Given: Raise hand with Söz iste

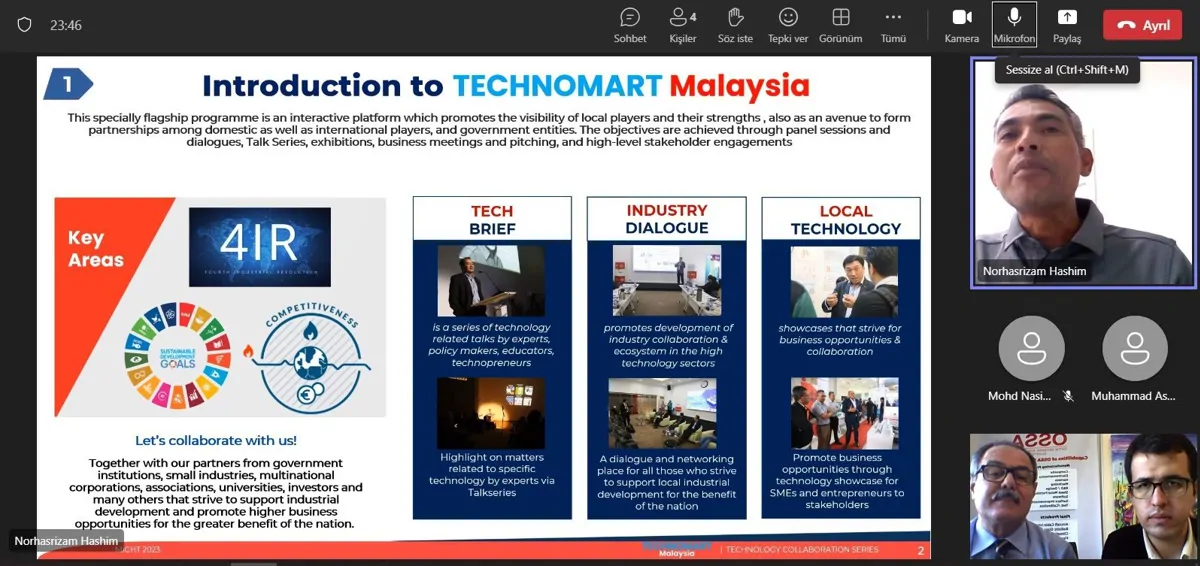Looking at the screenshot, I should [x=735, y=26].
